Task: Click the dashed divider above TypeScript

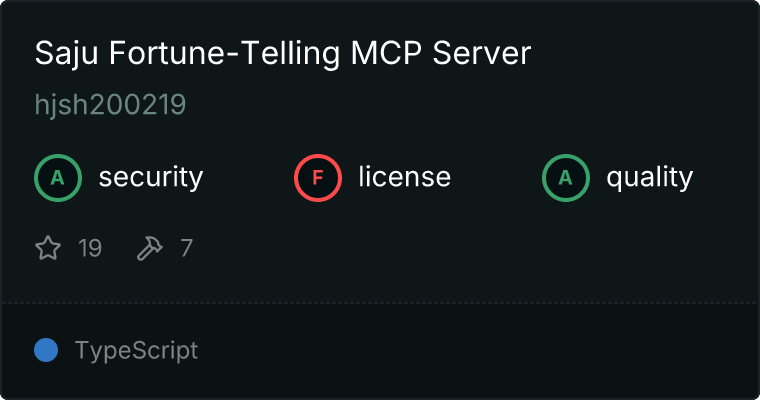Action: (x=380, y=303)
